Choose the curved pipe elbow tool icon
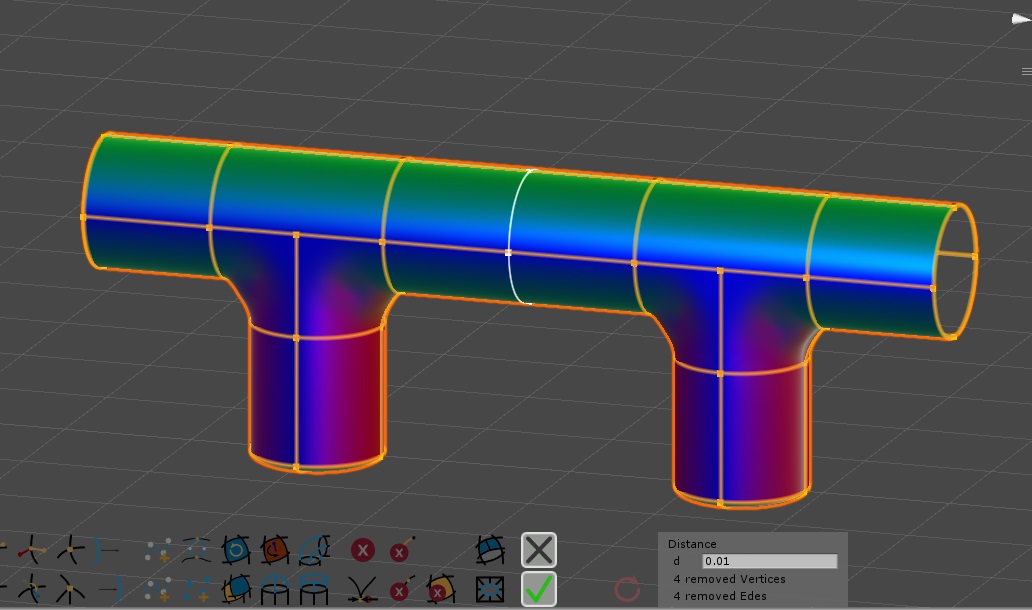This screenshot has width=1032, height=610. click(314, 550)
